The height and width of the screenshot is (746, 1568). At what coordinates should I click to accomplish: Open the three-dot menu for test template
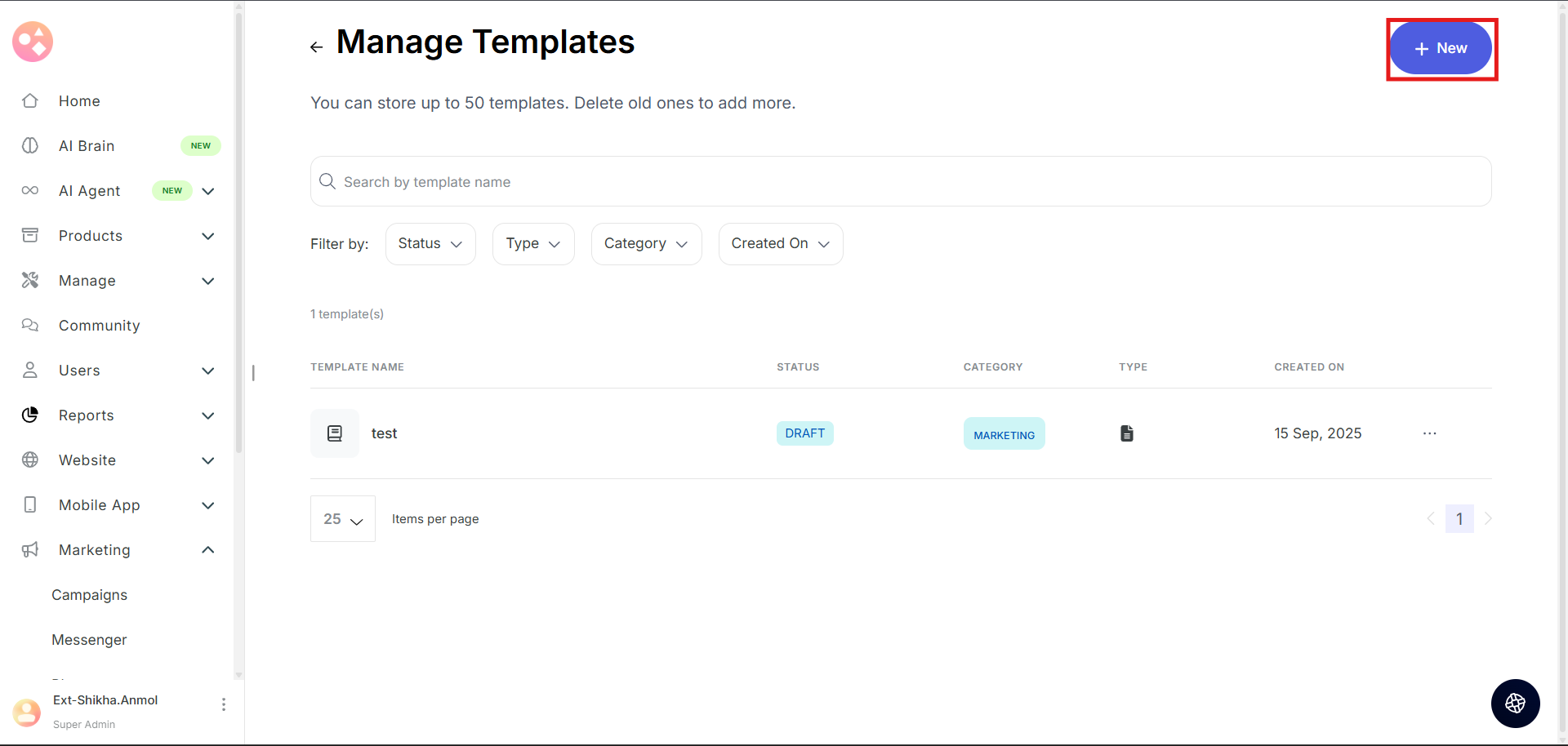pyautogui.click(x=1429, y=433)
